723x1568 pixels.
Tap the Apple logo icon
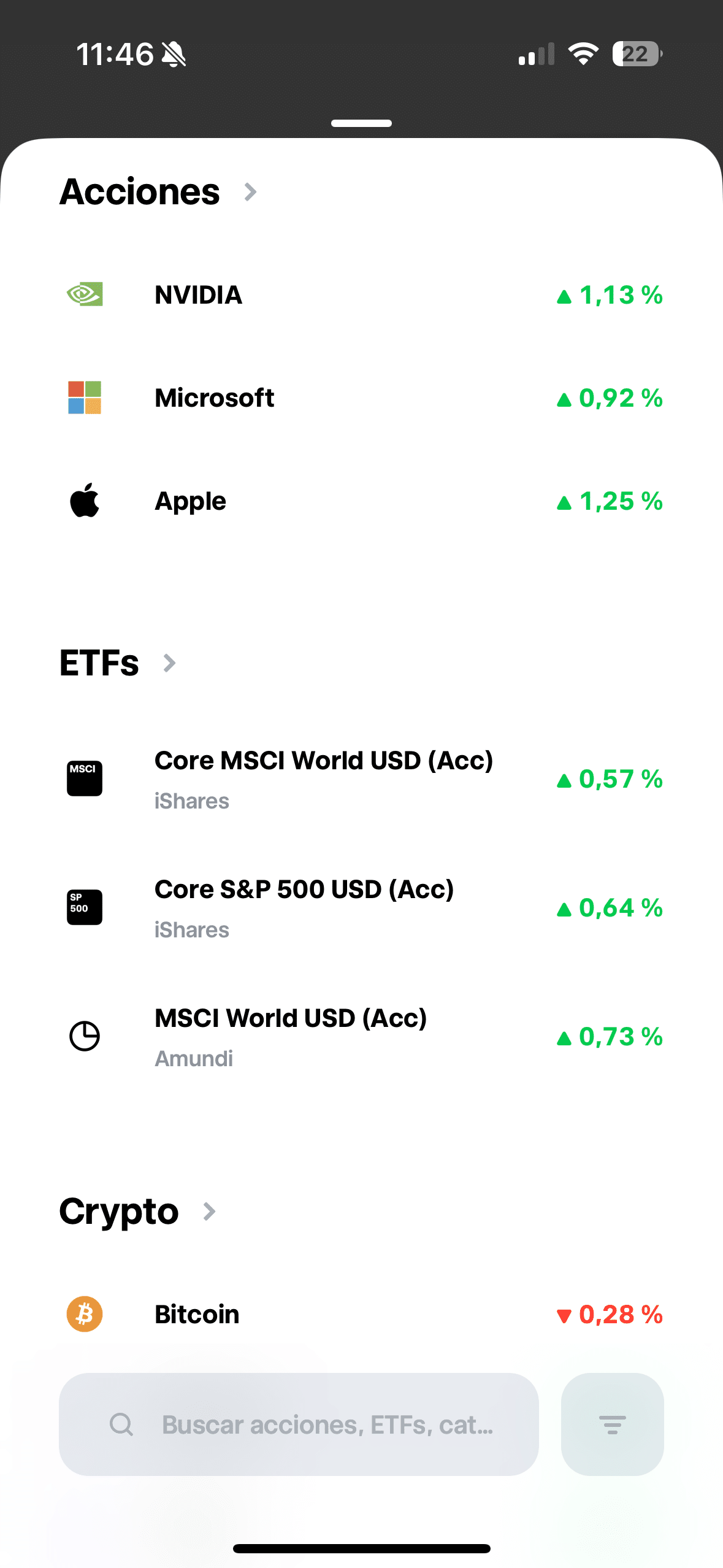[85, 501]
